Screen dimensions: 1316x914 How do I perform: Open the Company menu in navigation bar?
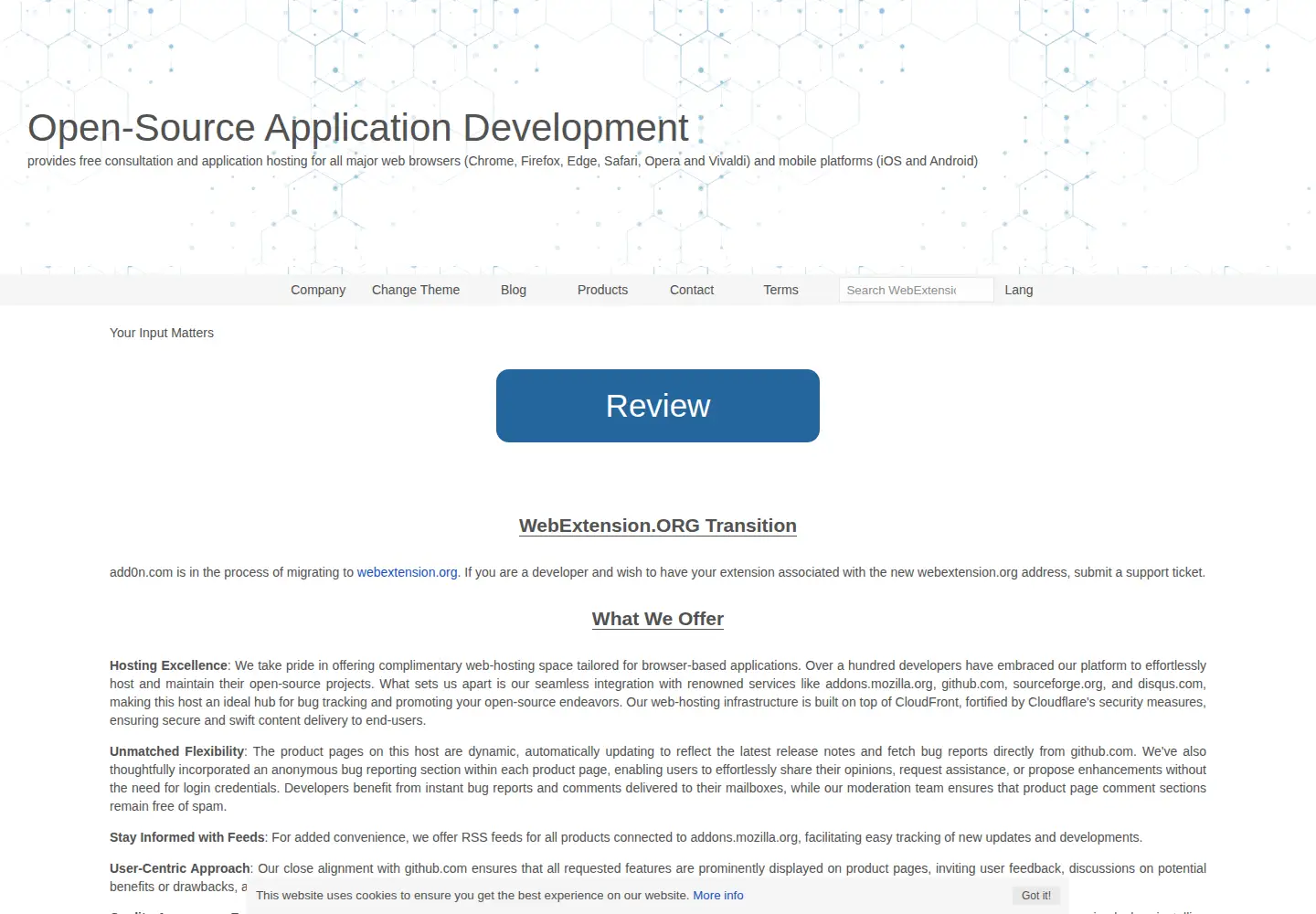point(318,290)
